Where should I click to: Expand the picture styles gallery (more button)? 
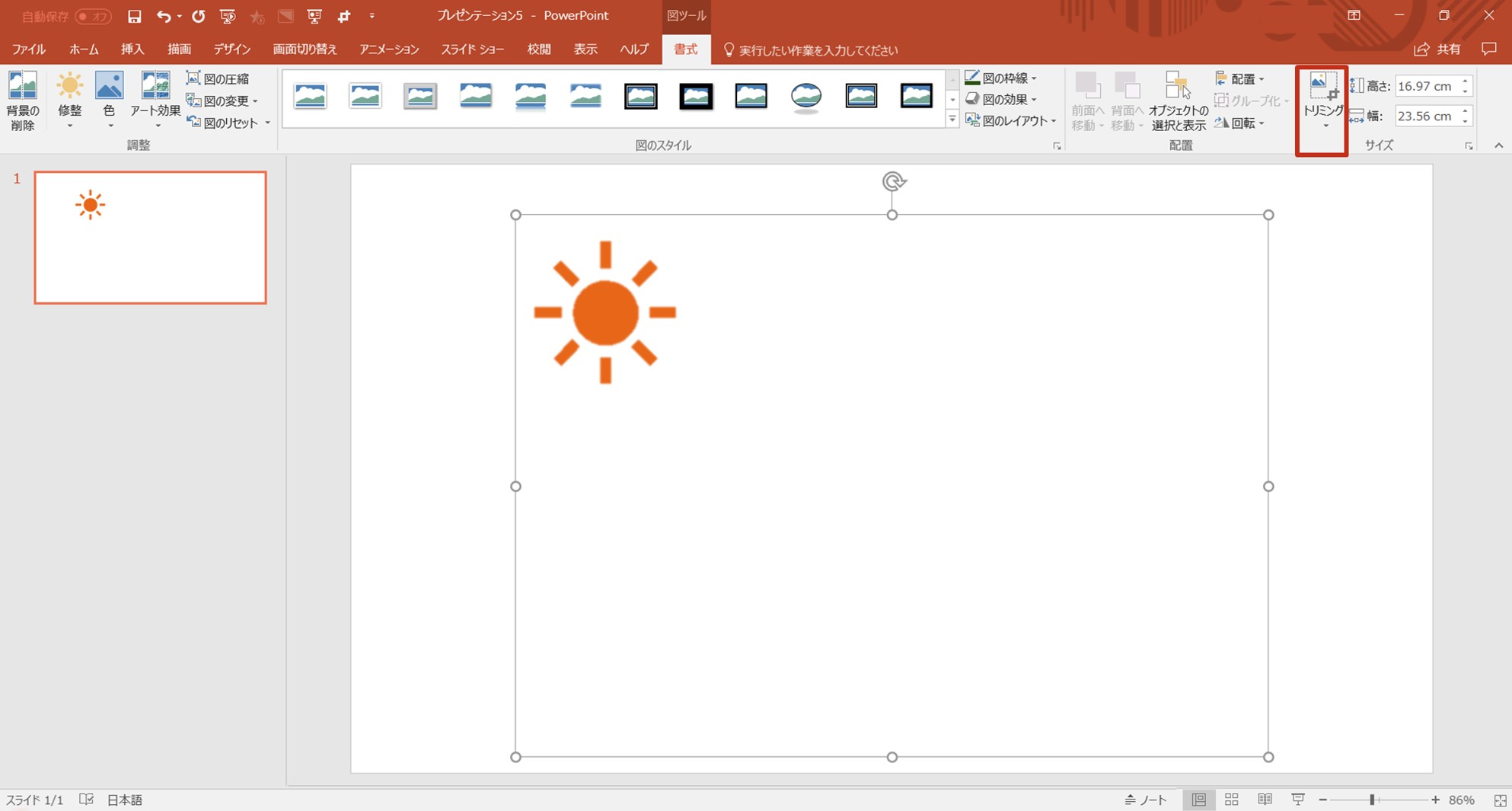[x=952, y=119]
